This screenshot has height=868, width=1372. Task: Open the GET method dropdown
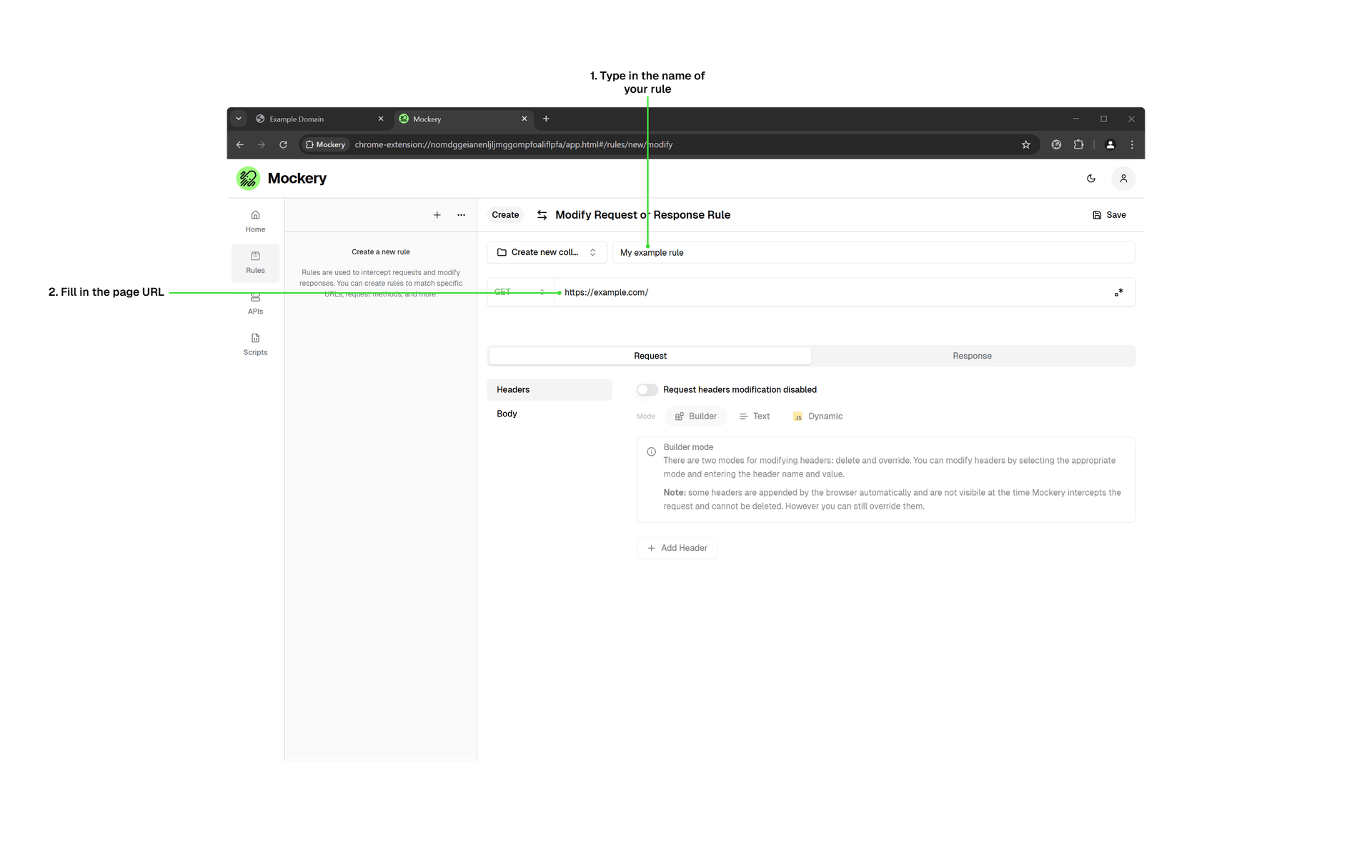tap(515, 292)
